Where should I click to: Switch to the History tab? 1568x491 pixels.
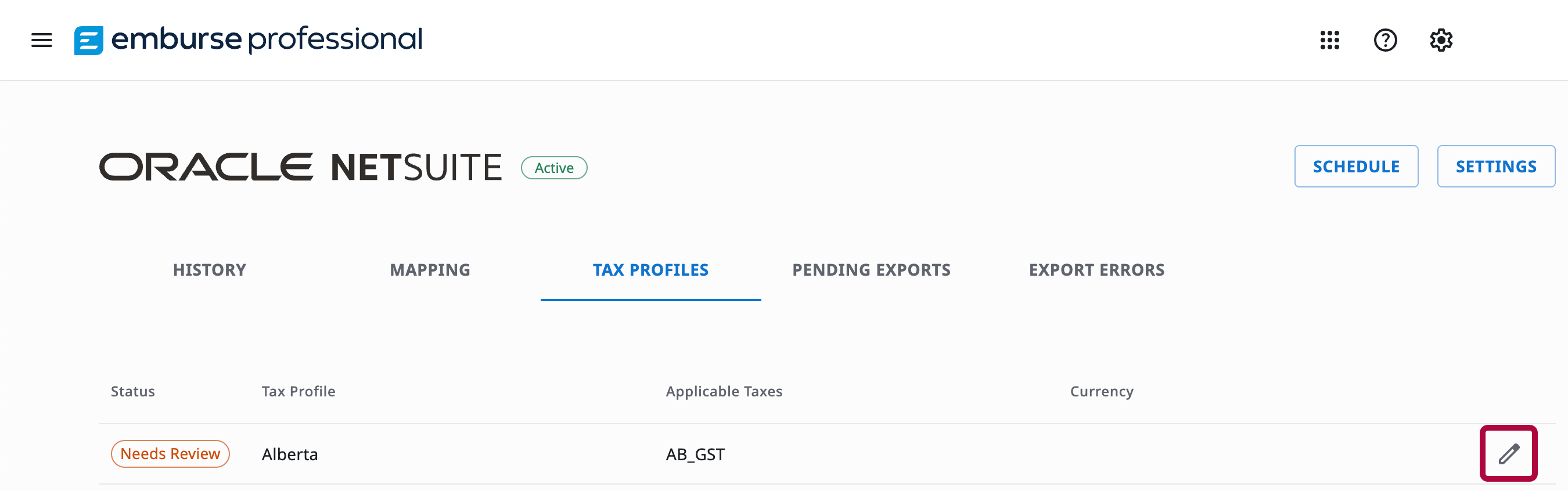point(210,269)
